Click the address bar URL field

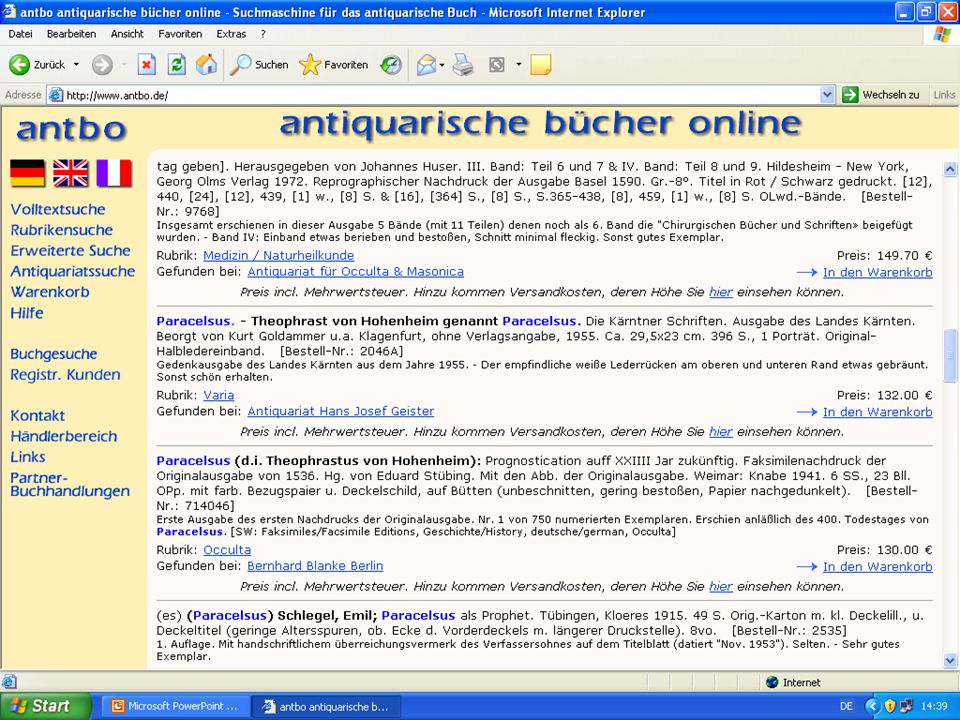point(441,95)
